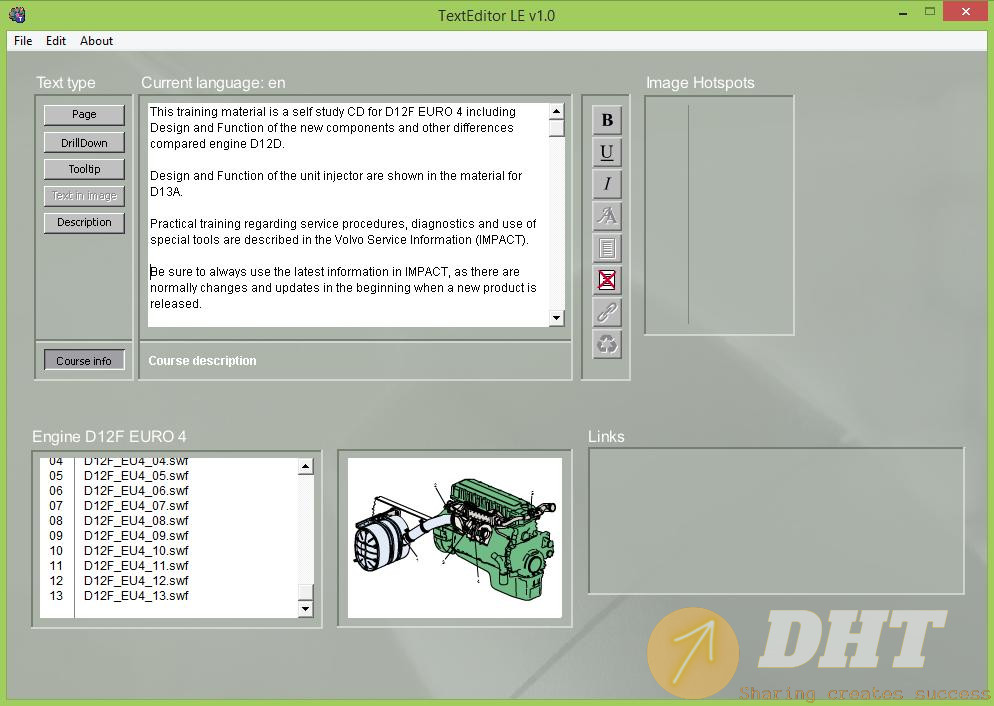The height and width of the screenshot is (706, 994).
Task: Click the paragraph starting "Be sure to always"
Action: click(x=343, y=288)
